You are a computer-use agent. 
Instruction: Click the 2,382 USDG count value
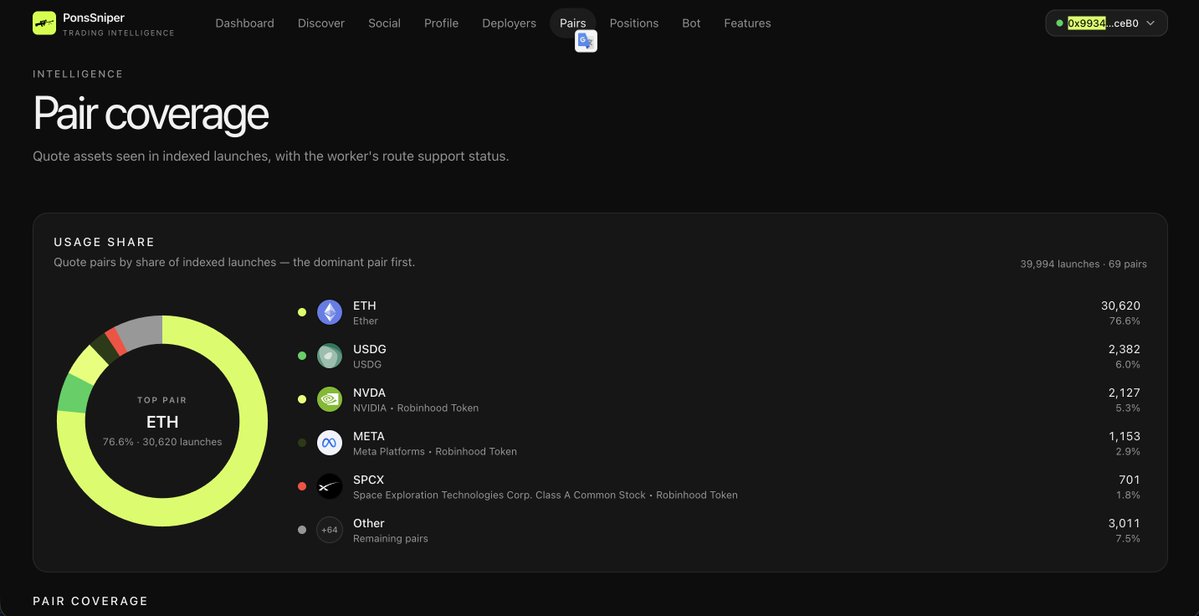coord(1124,349)
